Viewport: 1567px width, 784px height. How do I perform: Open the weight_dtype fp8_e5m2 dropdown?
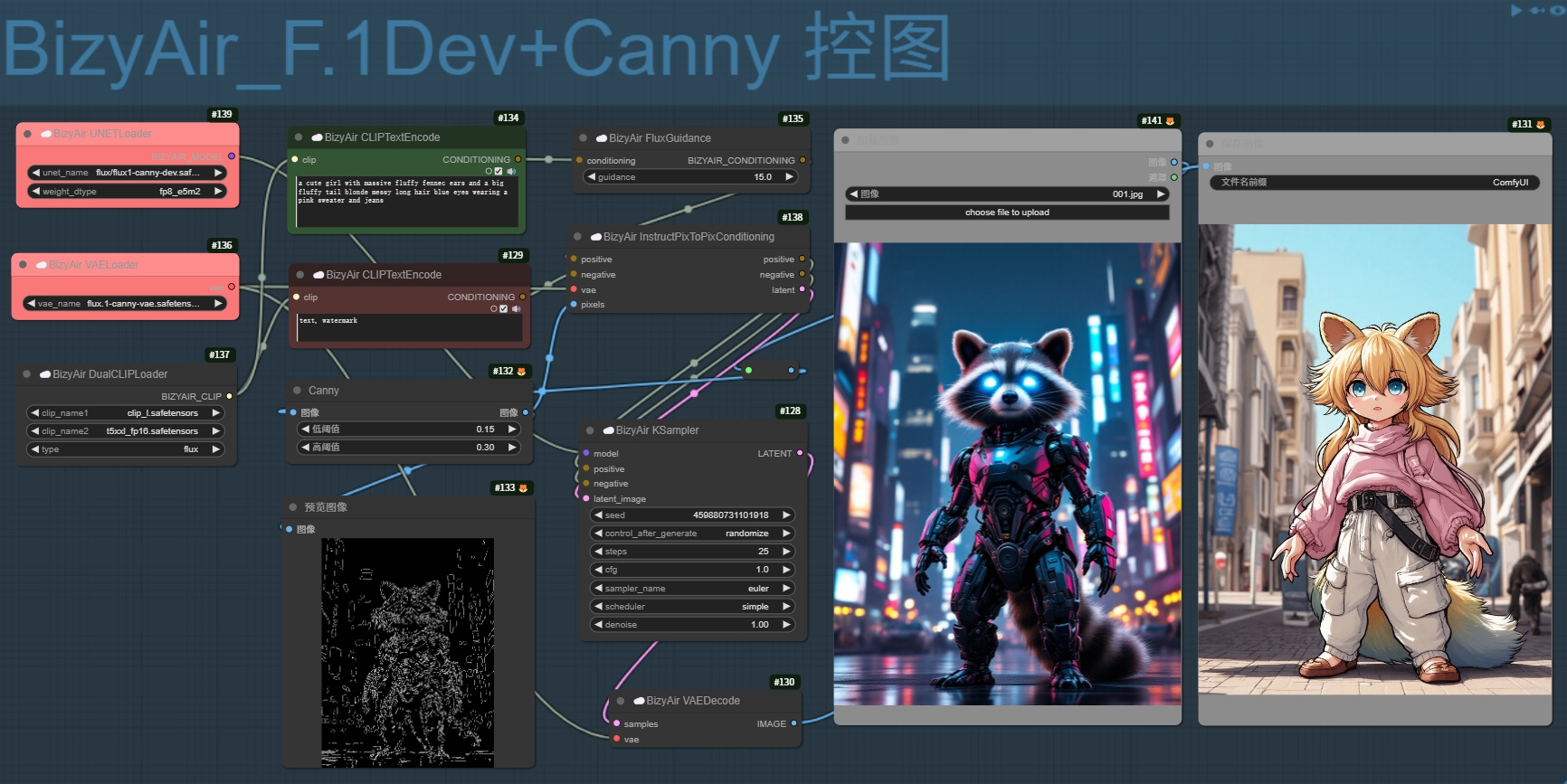(128, 192)
